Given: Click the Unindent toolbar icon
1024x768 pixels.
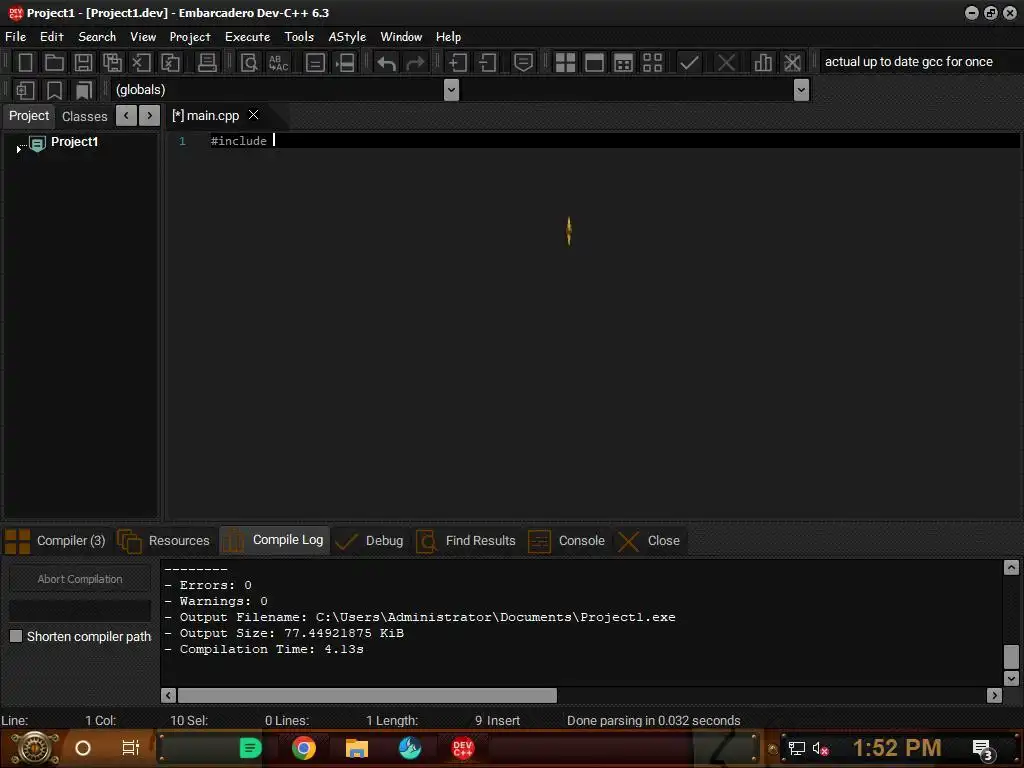Looking at the screenshot, I should (487, 63).
